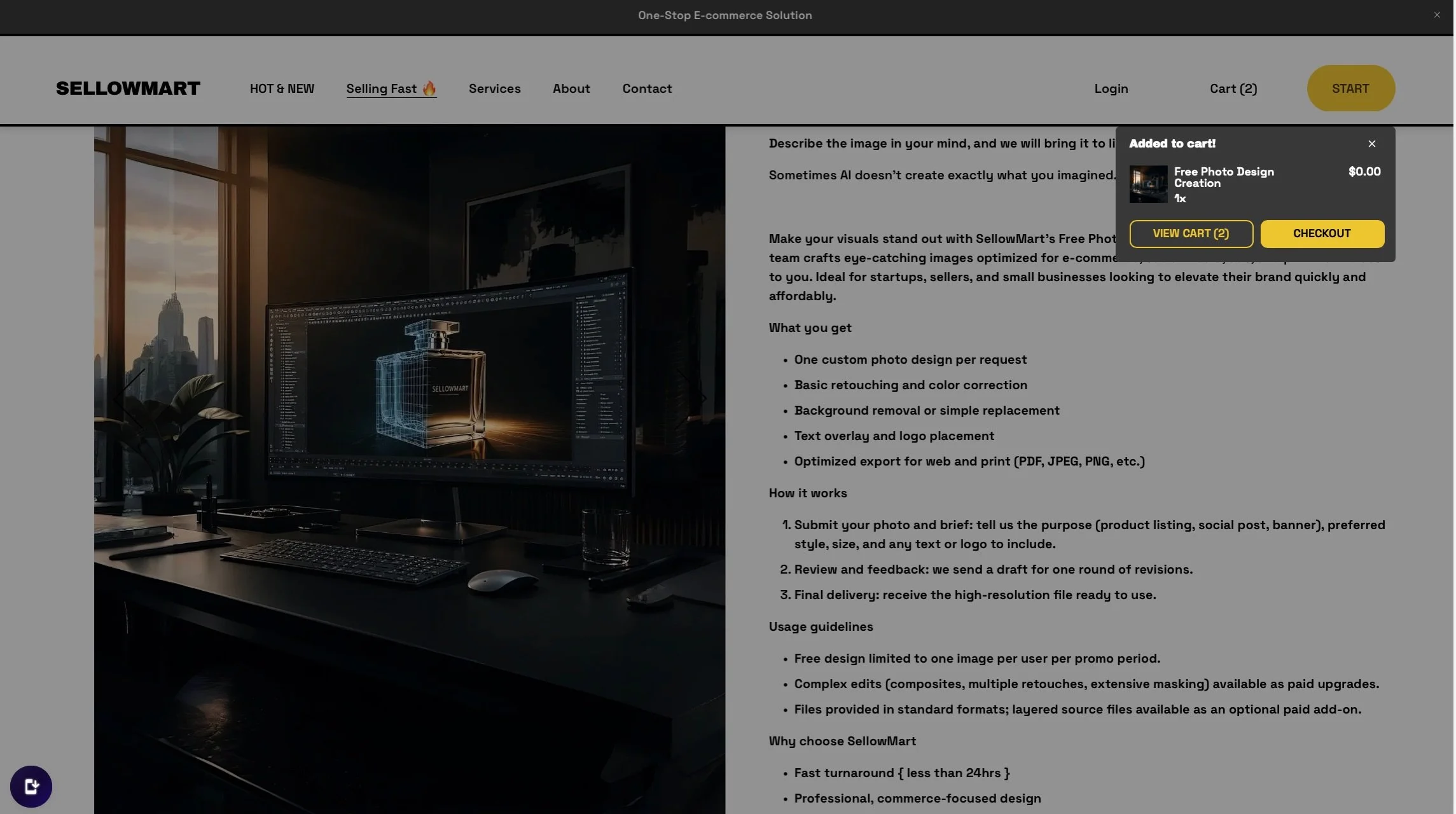Click step 2 'Review and feedback' line
The image size is (1456, 814).
[x=994, y=570]
